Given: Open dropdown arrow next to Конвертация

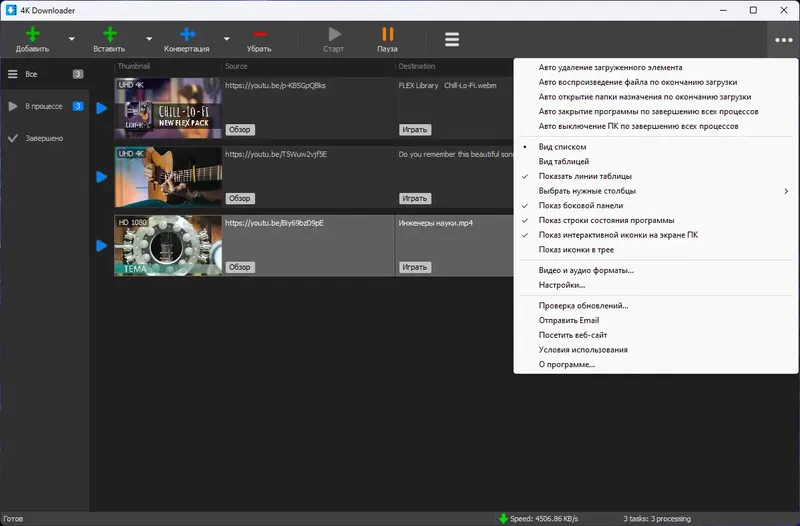Looking at the screenshot, I should pos(227,39).
